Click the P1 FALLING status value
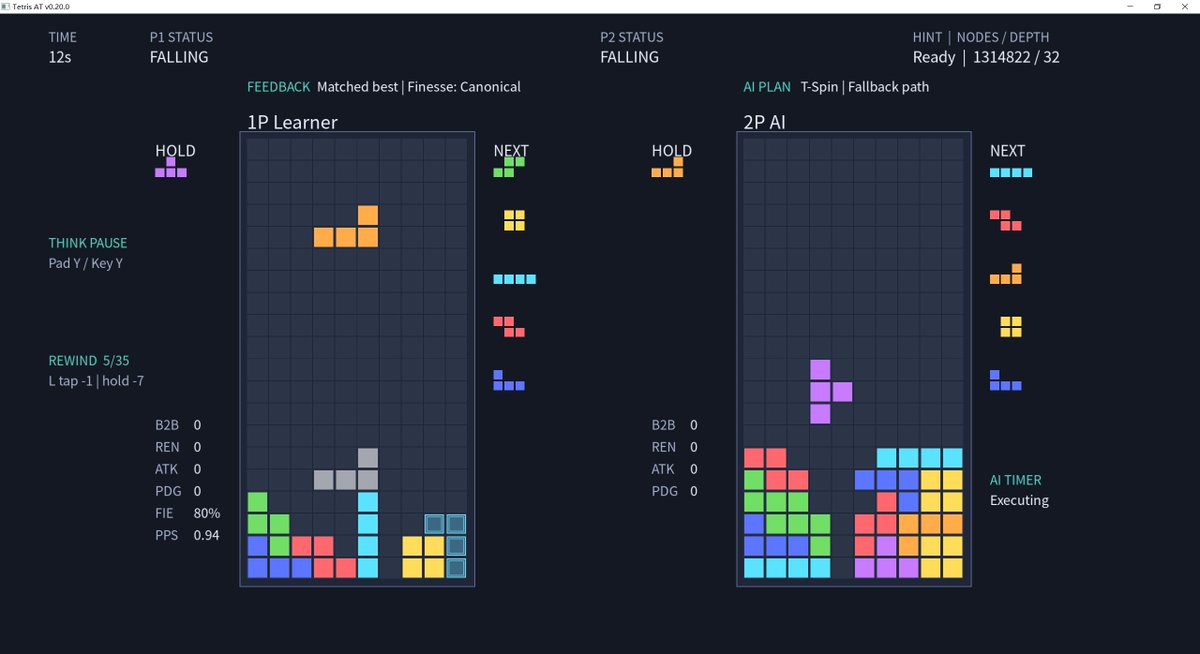Viewport: 1200px width, 654px height. click(179, 57)
